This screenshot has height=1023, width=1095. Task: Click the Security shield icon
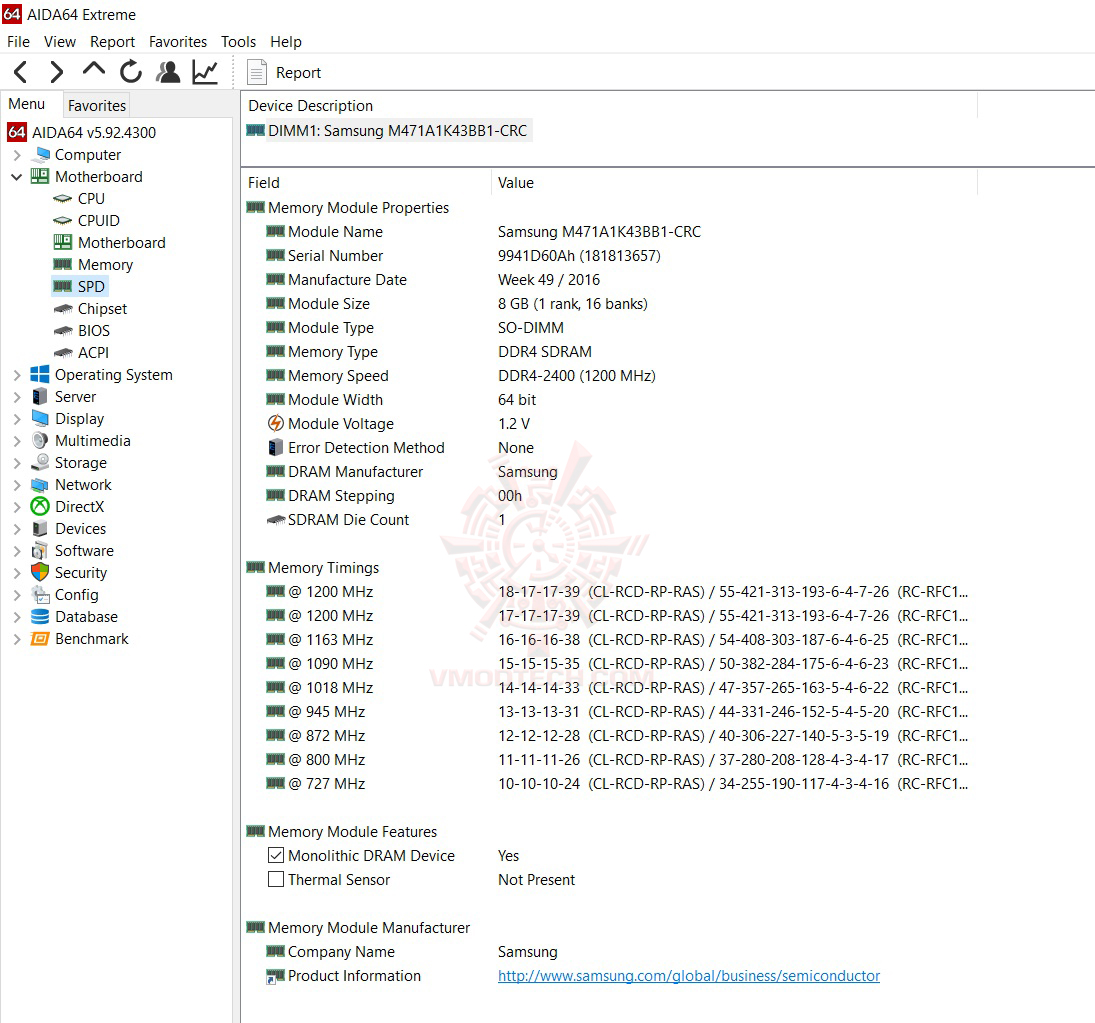click(40, 573)
